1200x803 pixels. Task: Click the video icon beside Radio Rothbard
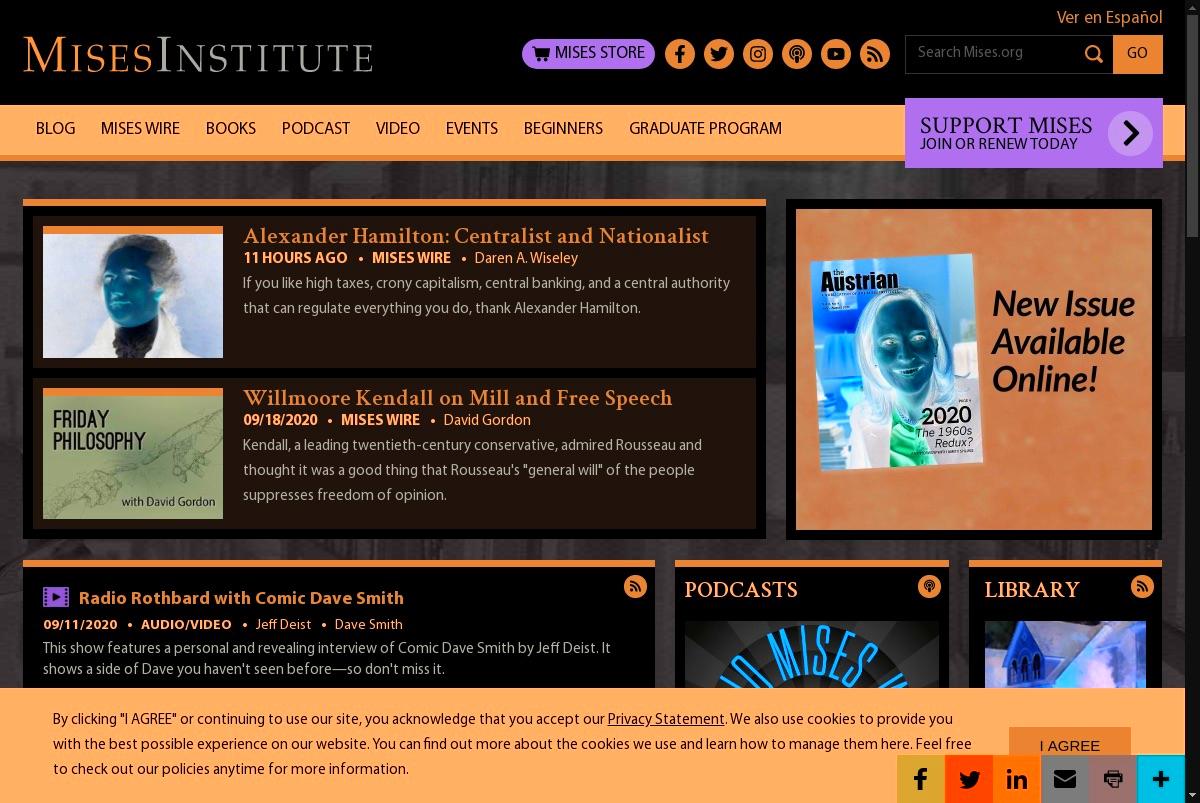(x=56, y=597)
